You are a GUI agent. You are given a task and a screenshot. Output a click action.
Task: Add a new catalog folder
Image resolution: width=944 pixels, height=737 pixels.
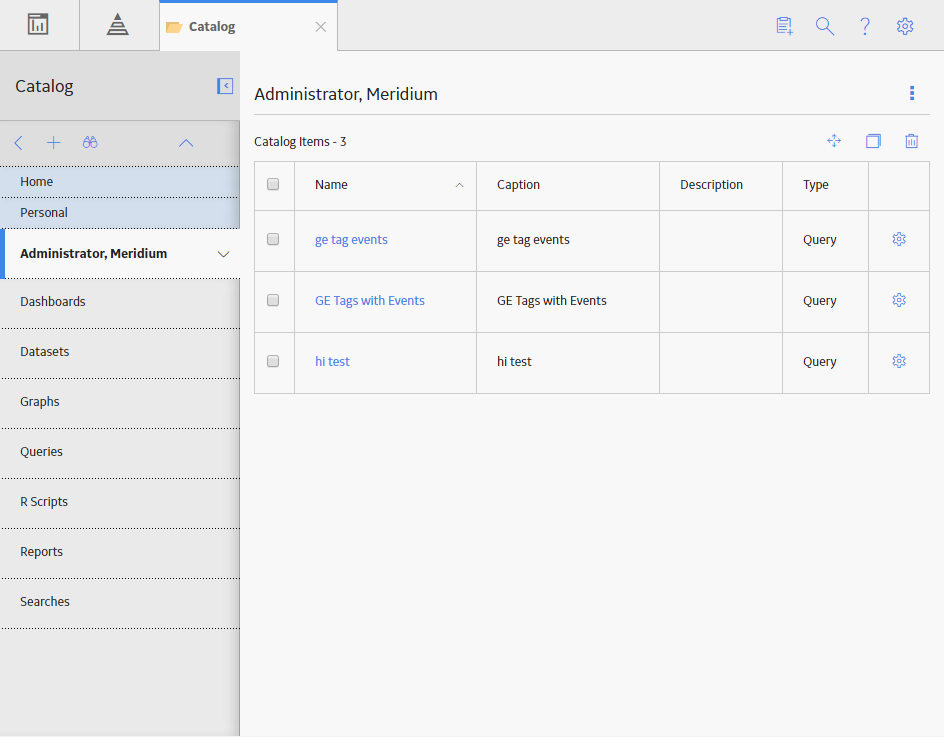click(x=54, y=143)
